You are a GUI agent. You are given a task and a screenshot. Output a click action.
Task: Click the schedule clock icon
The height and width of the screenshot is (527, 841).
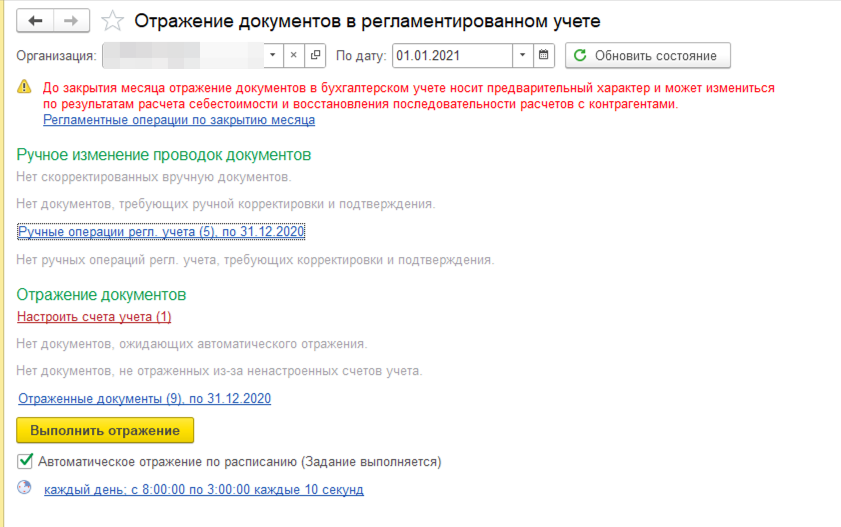[25, 489]
